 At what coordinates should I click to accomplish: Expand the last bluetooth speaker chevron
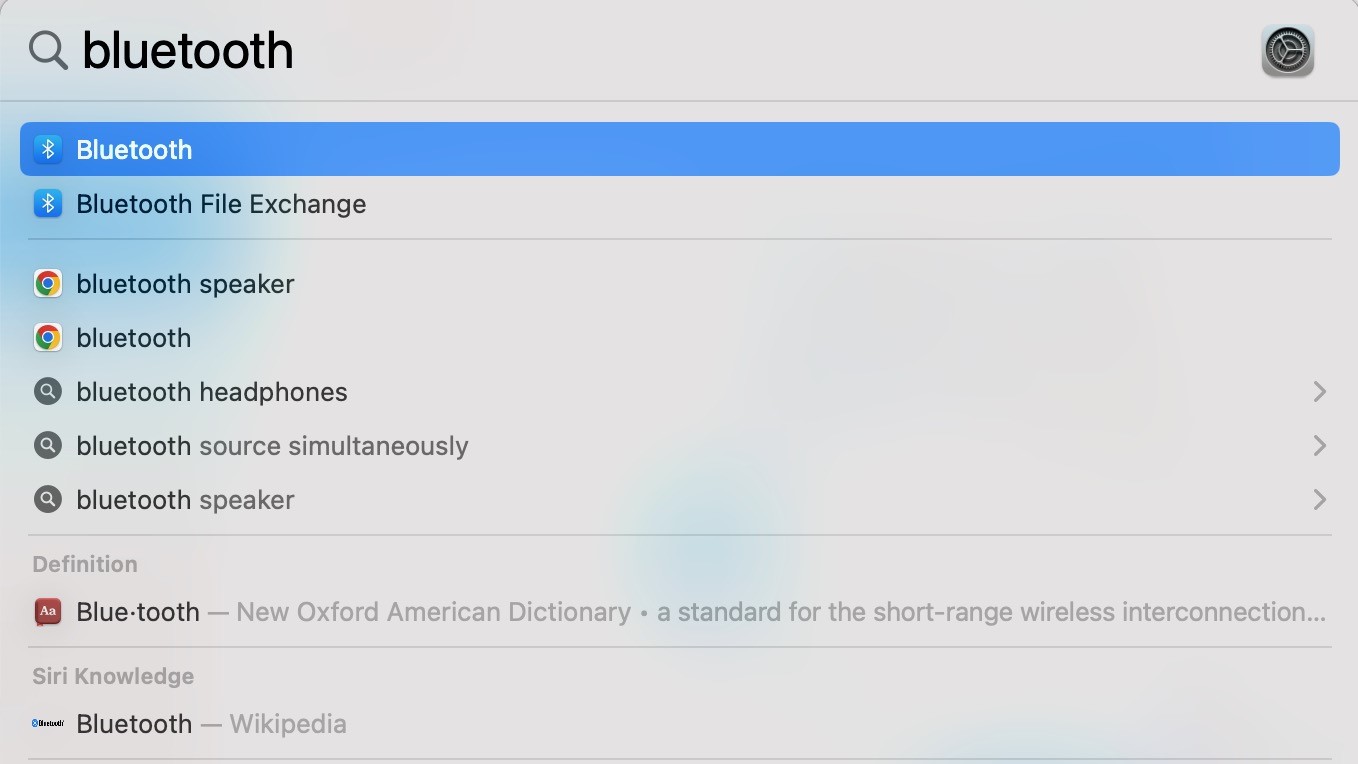click(1319, 500)
